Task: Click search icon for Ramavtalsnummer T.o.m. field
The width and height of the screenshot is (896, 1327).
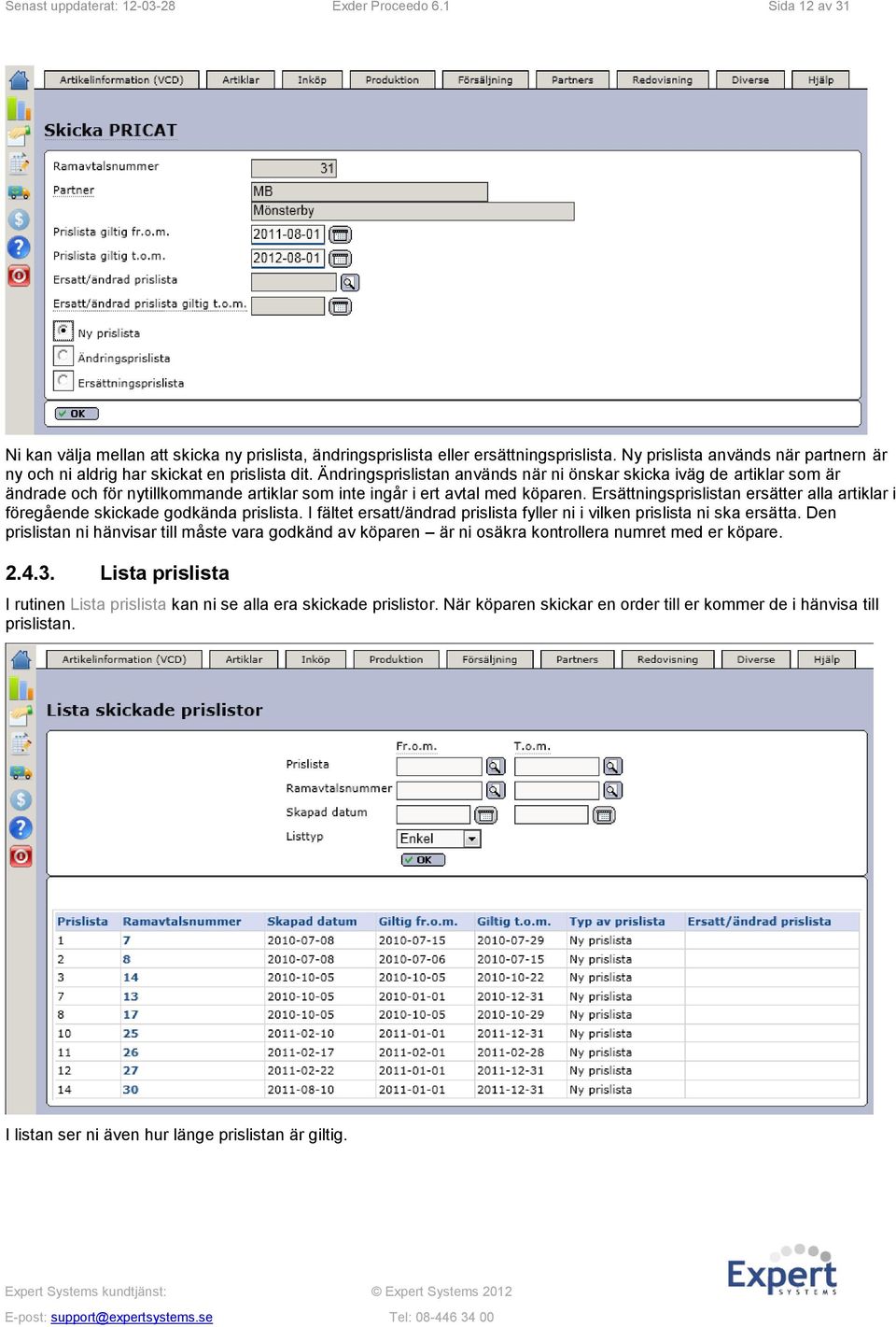Action: click(x=612, y=790)
